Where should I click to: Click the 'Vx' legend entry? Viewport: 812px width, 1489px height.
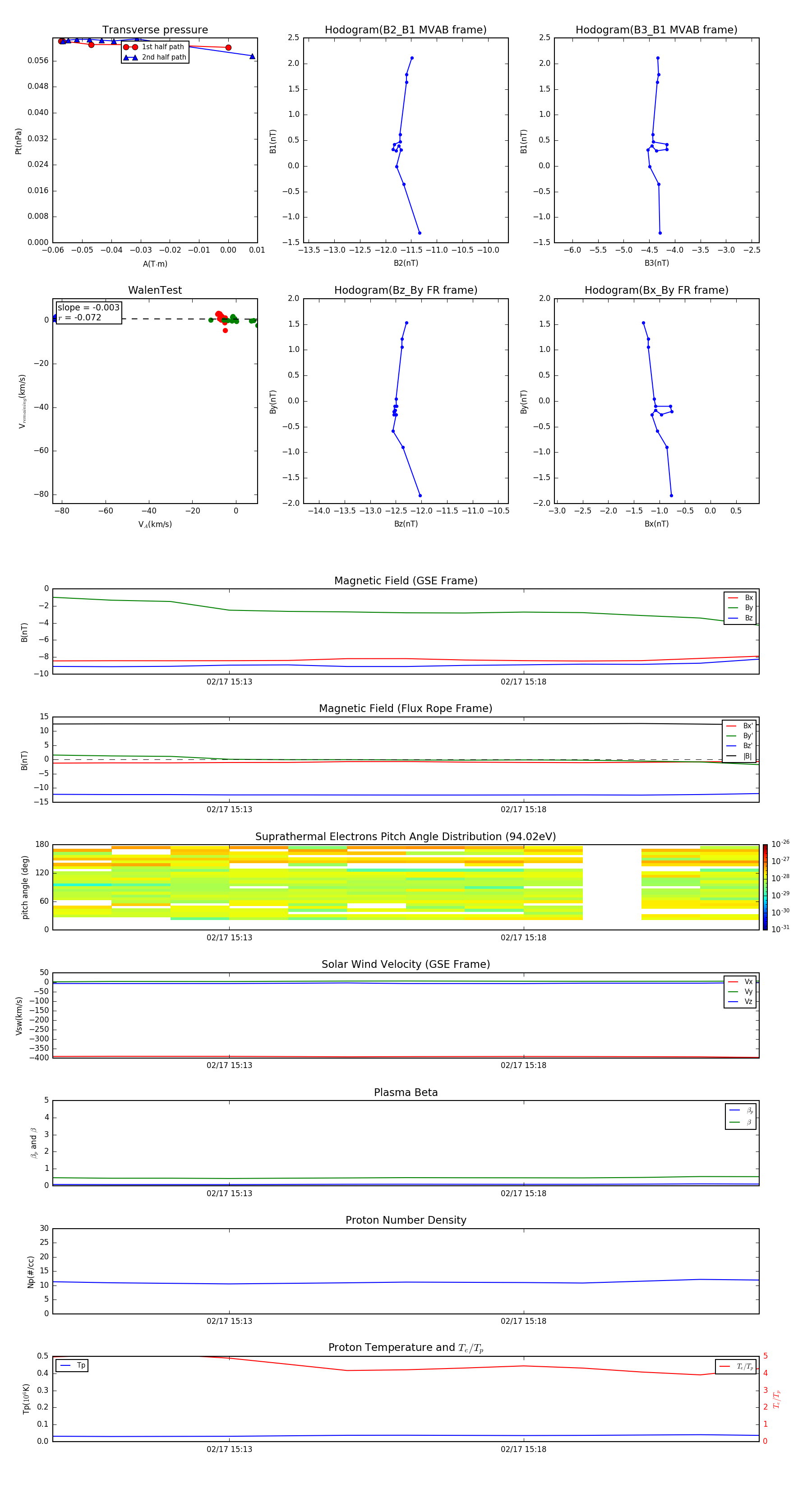(740, 981)
